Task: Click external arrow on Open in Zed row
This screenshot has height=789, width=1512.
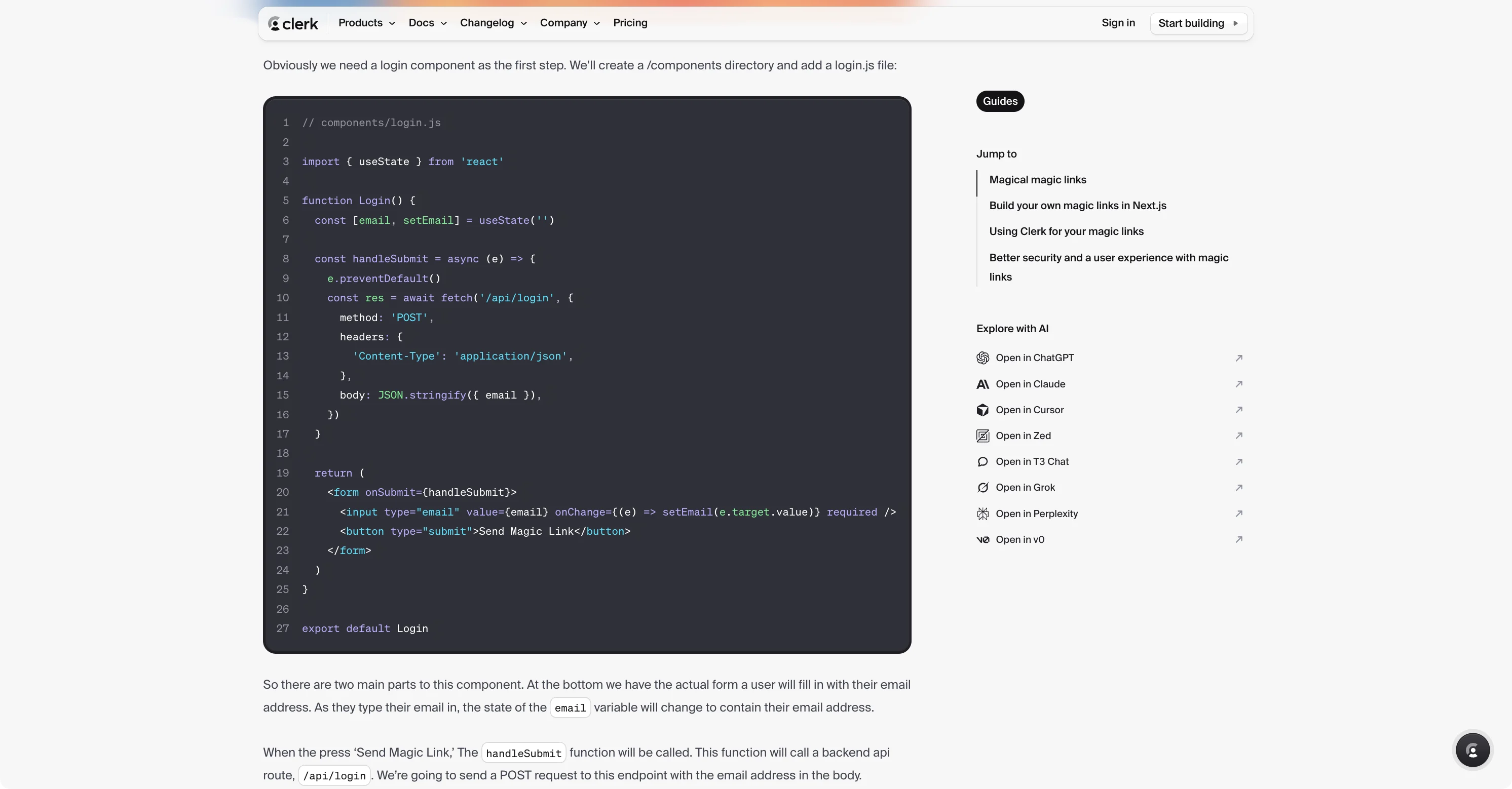Action: pyautogui.click(x=1238, y=436)
